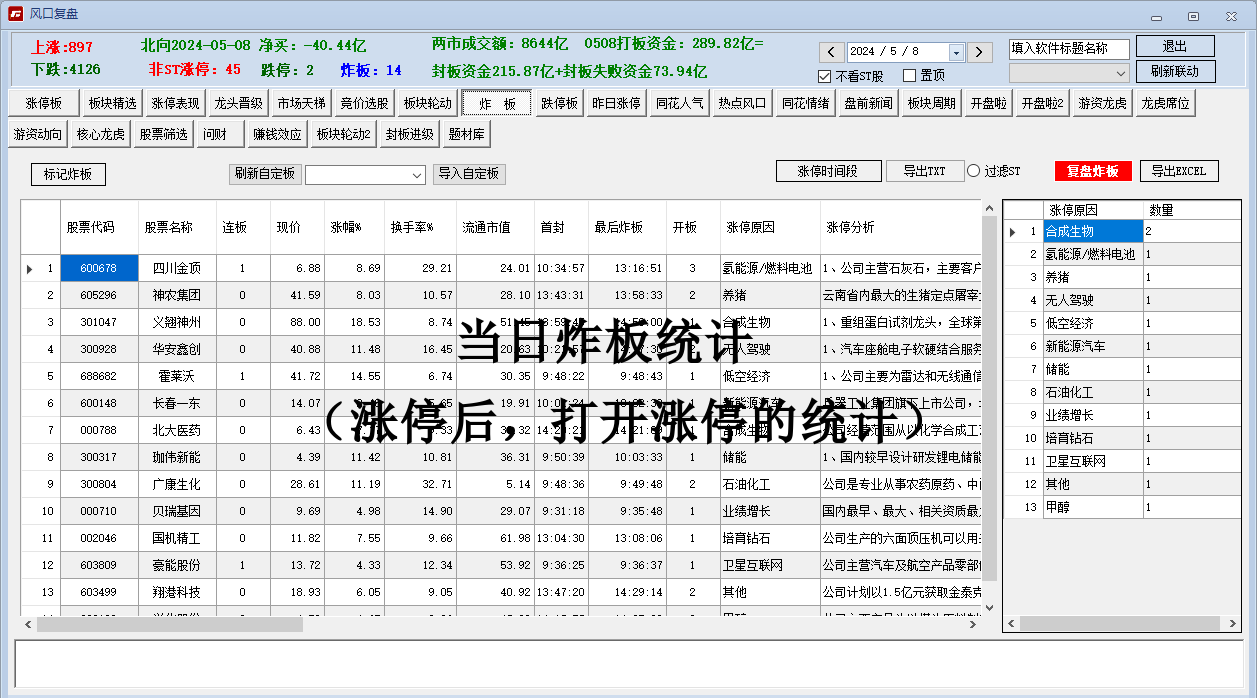The height and width of the screenshot is (698, 1257).
Task: Click the 最后炸板 column header
Action: coord(628,227)
